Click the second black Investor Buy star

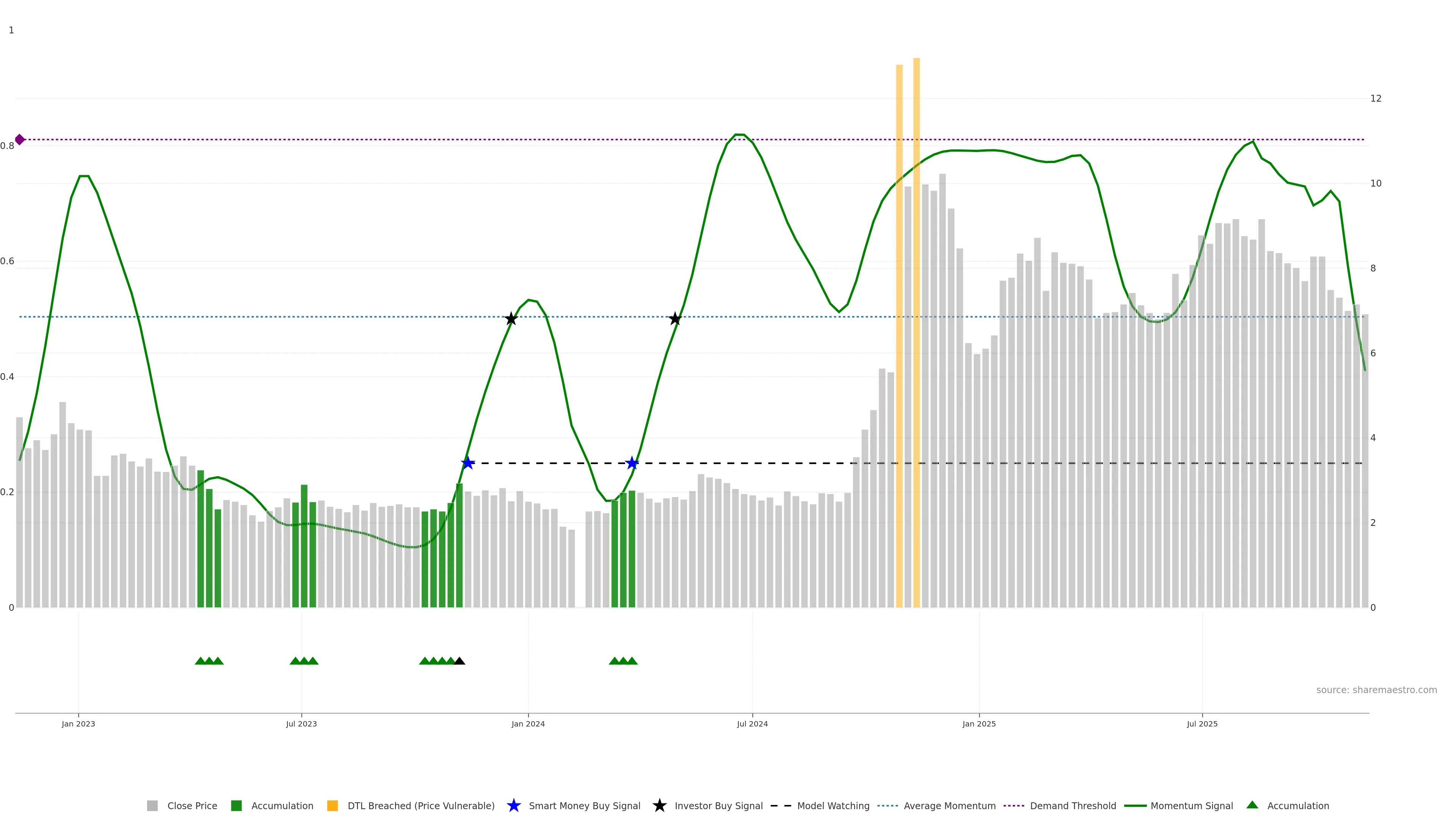tap(675, 319)
